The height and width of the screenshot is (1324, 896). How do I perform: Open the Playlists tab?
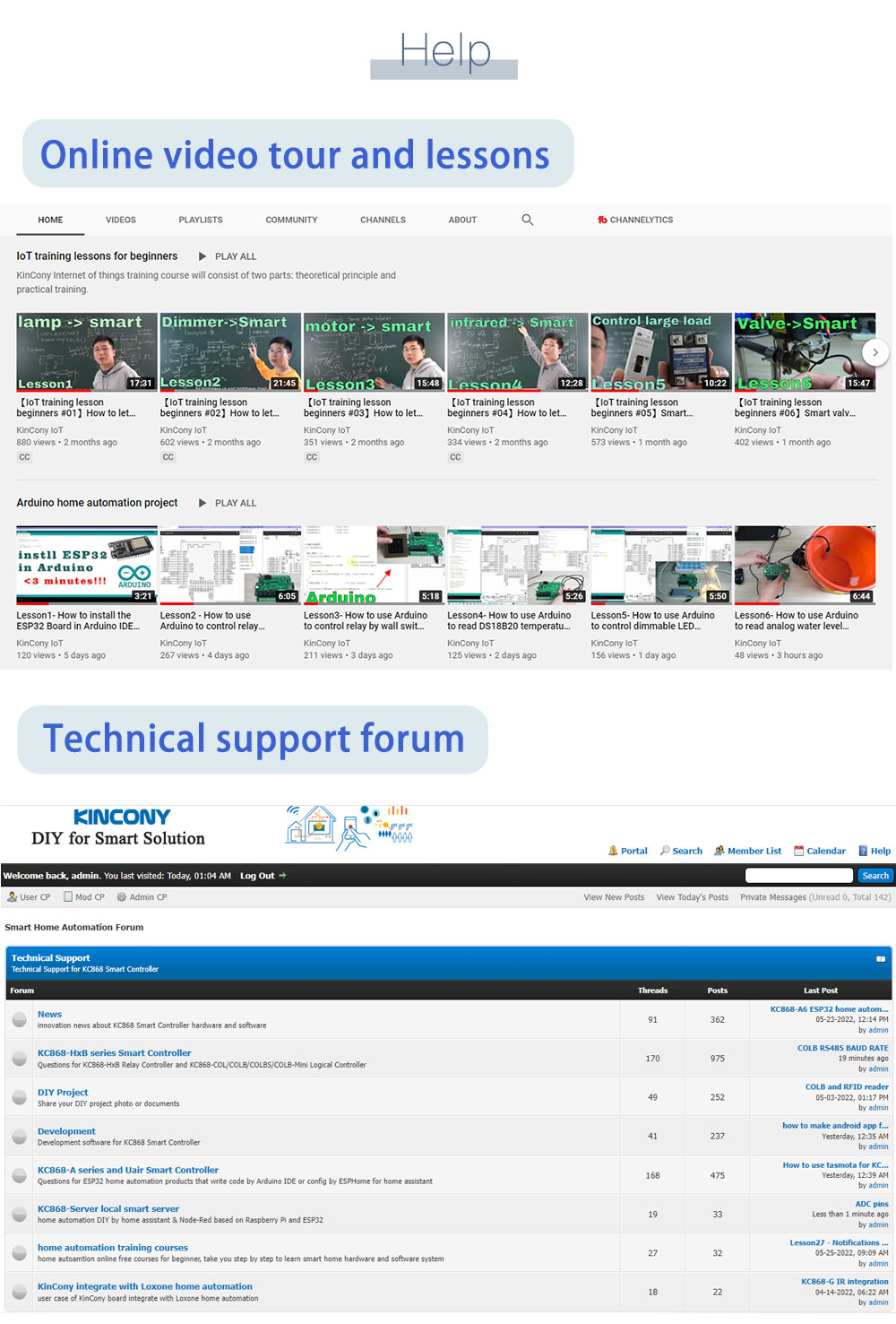pos(201,220)
